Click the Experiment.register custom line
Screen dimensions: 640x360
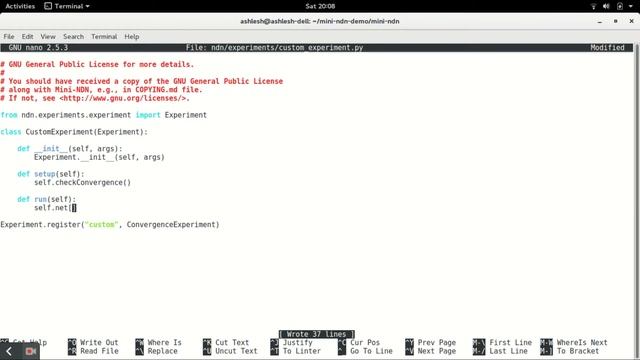(x=110, y=224)
